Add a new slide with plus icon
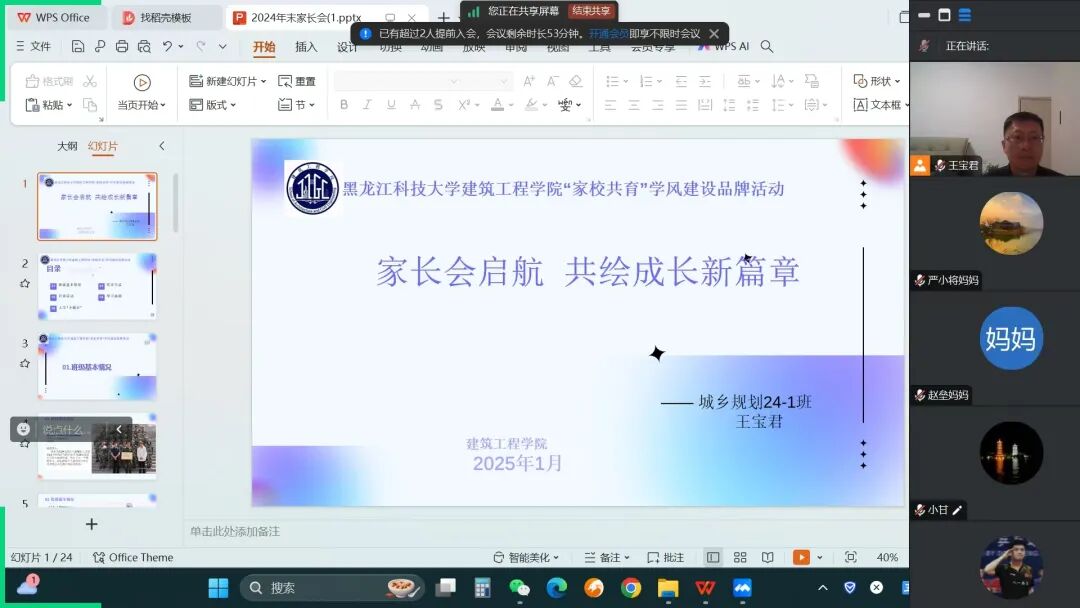Viewport: 1080px width, 608px height. tap(91, 524)
